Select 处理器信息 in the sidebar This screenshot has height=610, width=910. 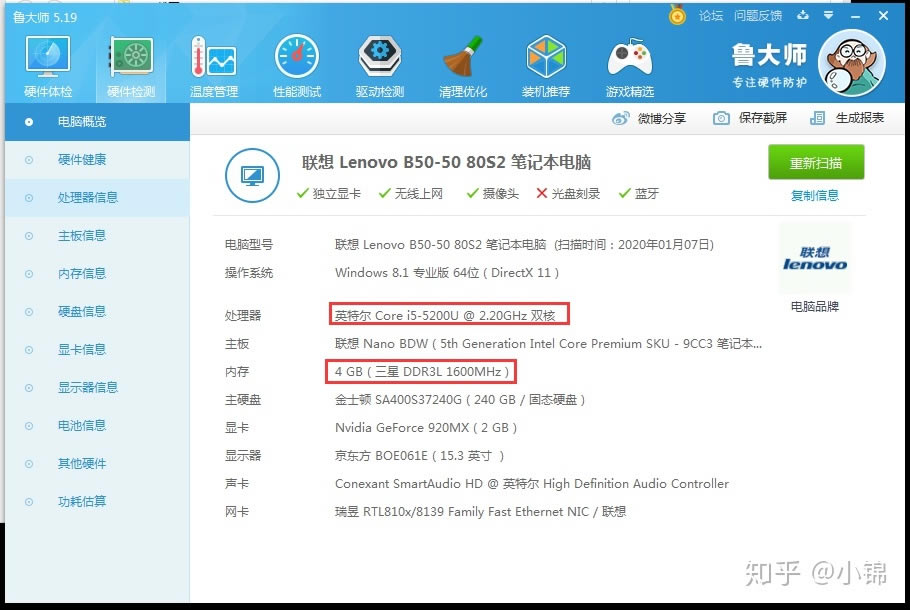pyautogui.click(x=97, y=197)
